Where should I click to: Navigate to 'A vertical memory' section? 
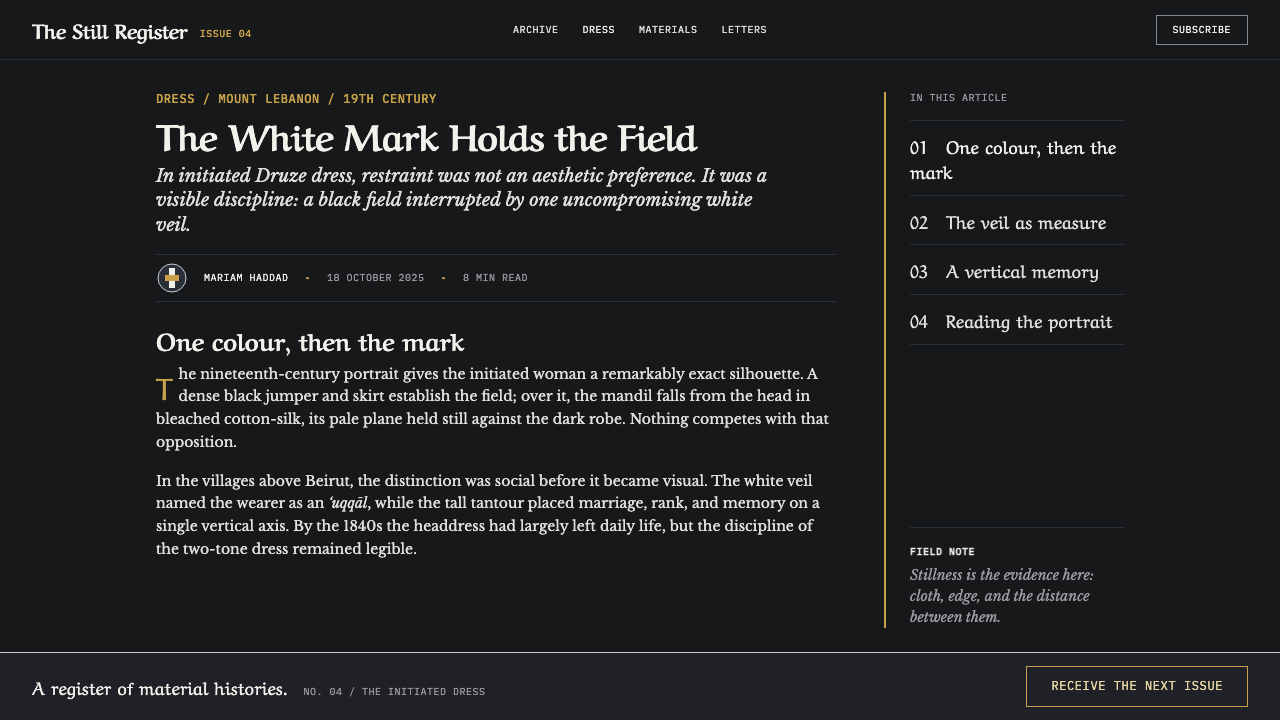coord(1016,272)
